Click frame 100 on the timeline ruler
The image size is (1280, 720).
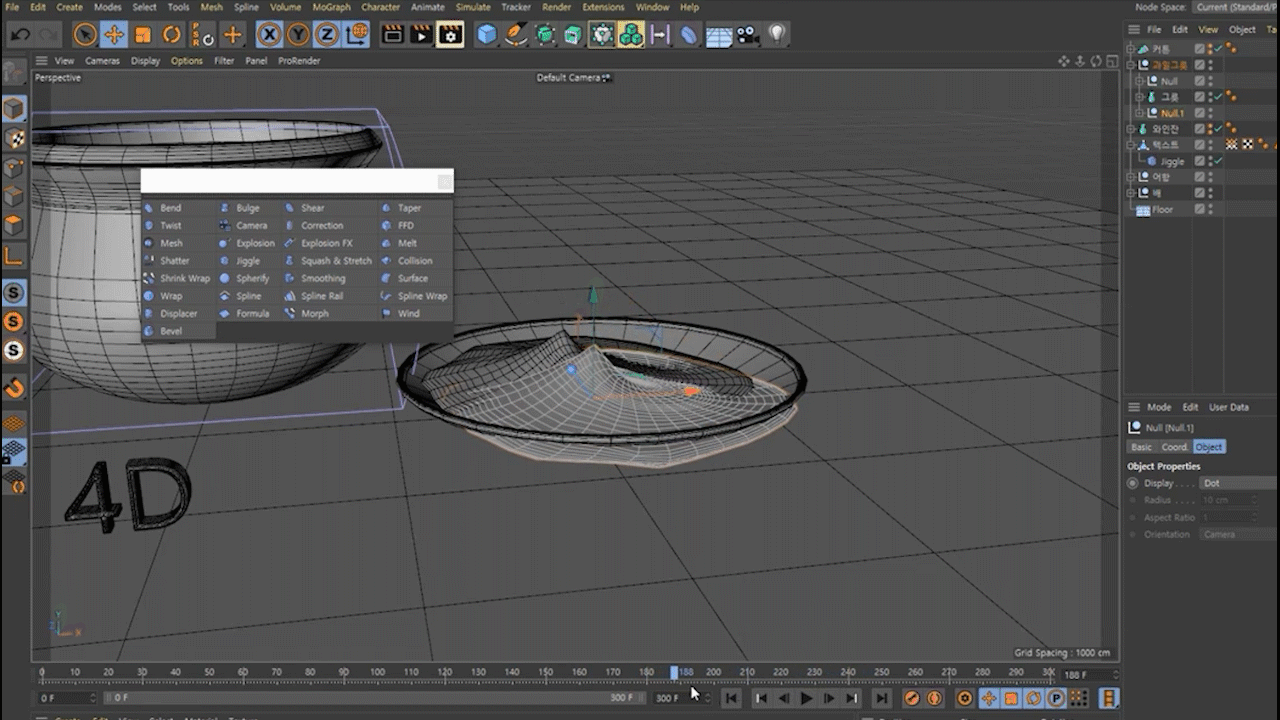click(x=378, y=673)
